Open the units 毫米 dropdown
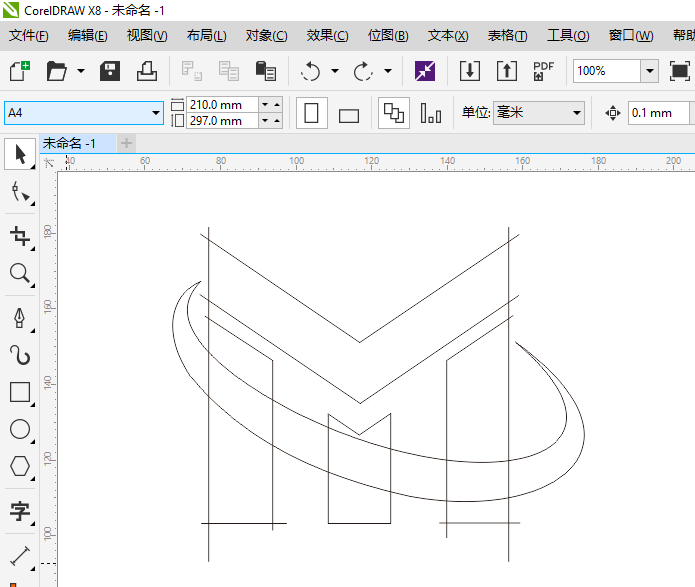 click(x=576, y=113)
